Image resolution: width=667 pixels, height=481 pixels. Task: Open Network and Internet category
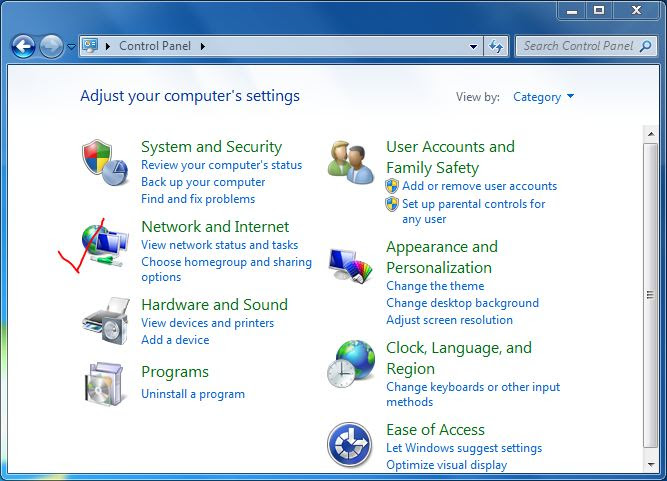[215, 227]
